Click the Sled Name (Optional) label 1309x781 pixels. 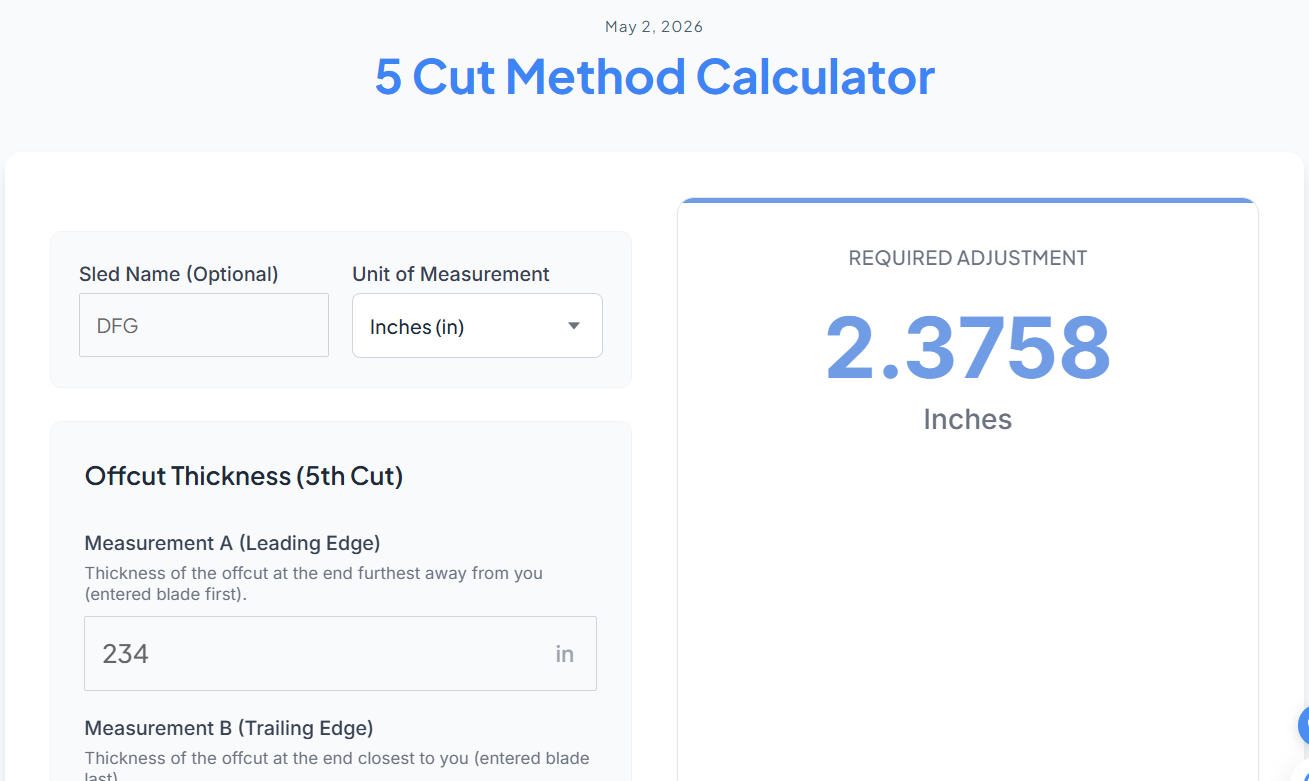point(179,274)
